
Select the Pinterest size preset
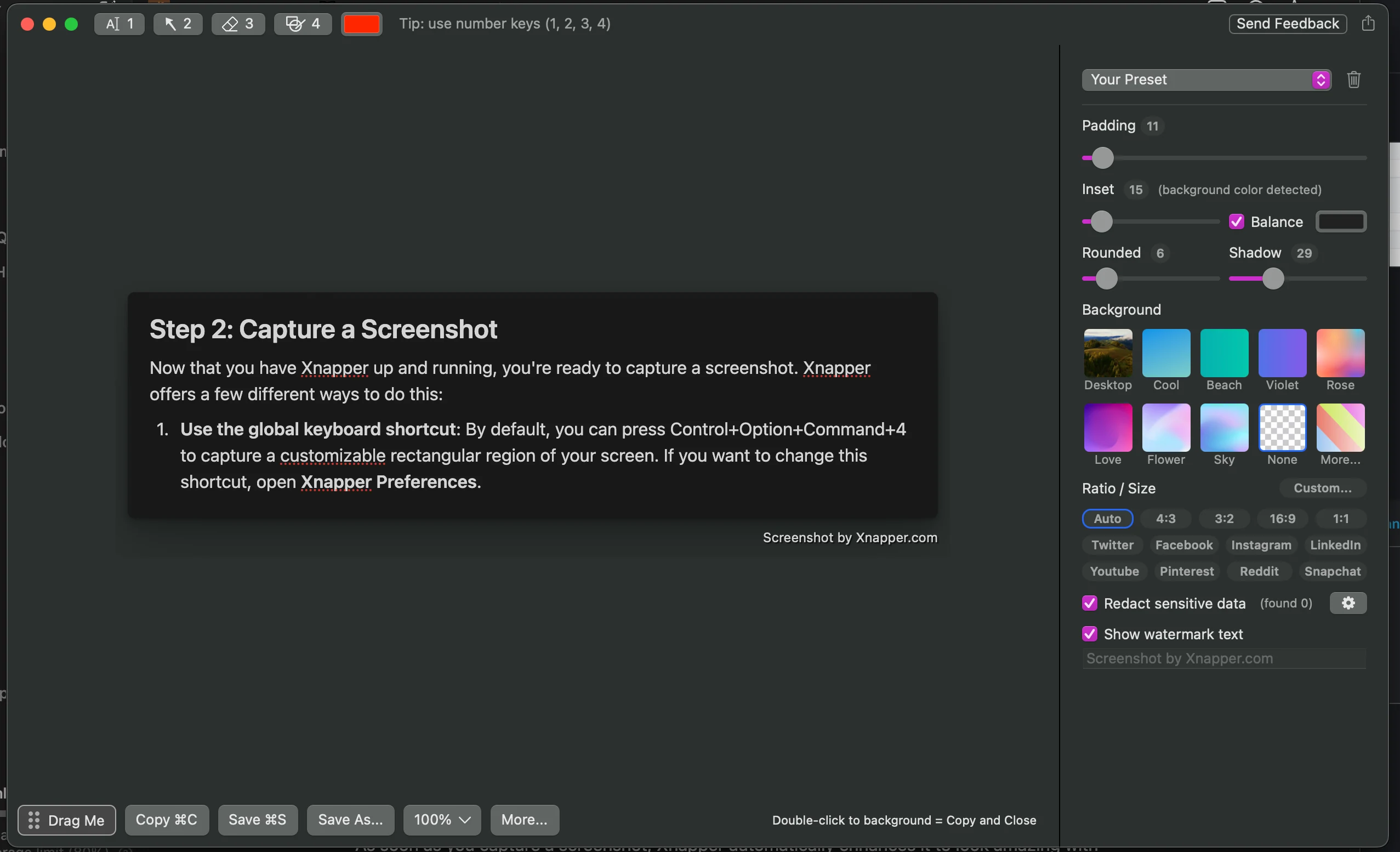click(1186, 571)
